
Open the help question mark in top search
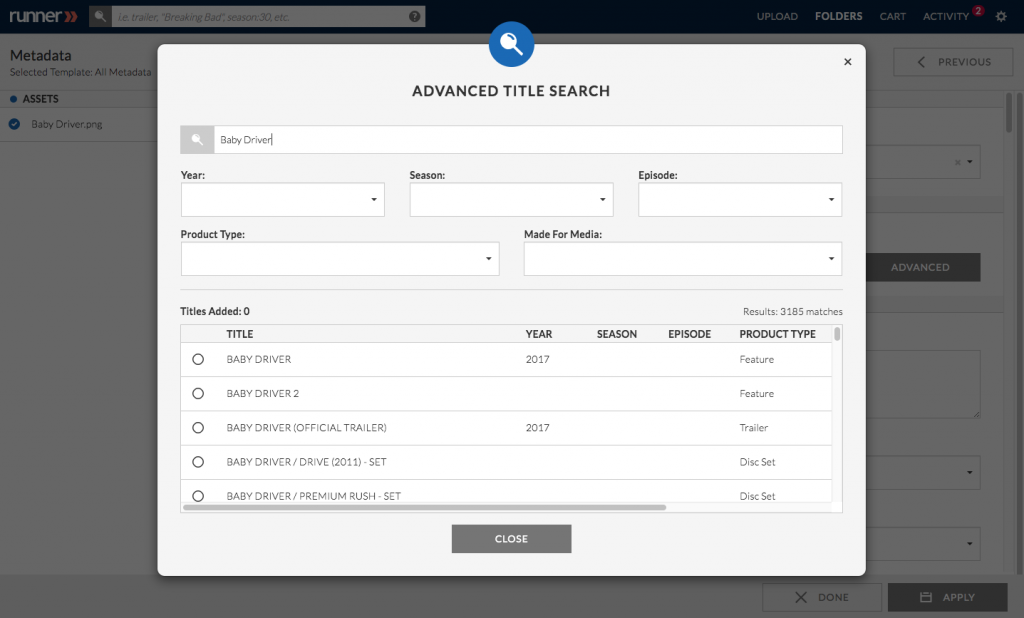pos(415,16)
